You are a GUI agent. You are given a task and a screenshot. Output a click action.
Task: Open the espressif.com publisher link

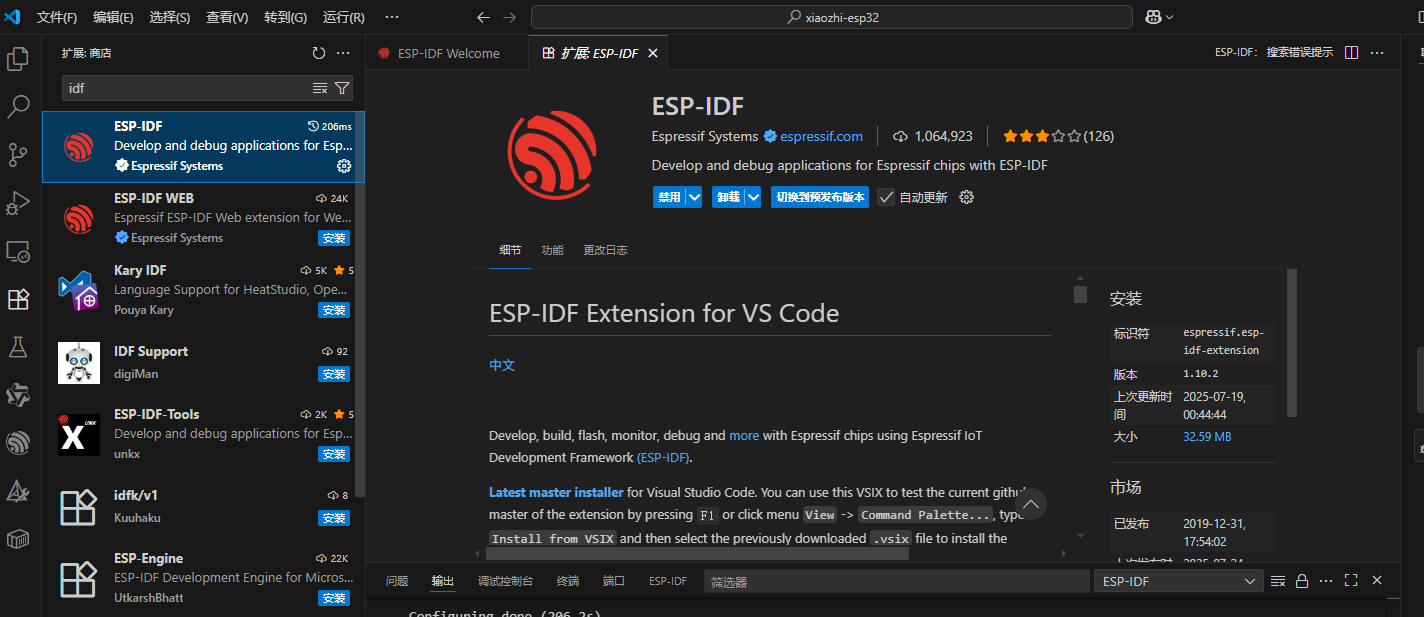click(821, 136)
